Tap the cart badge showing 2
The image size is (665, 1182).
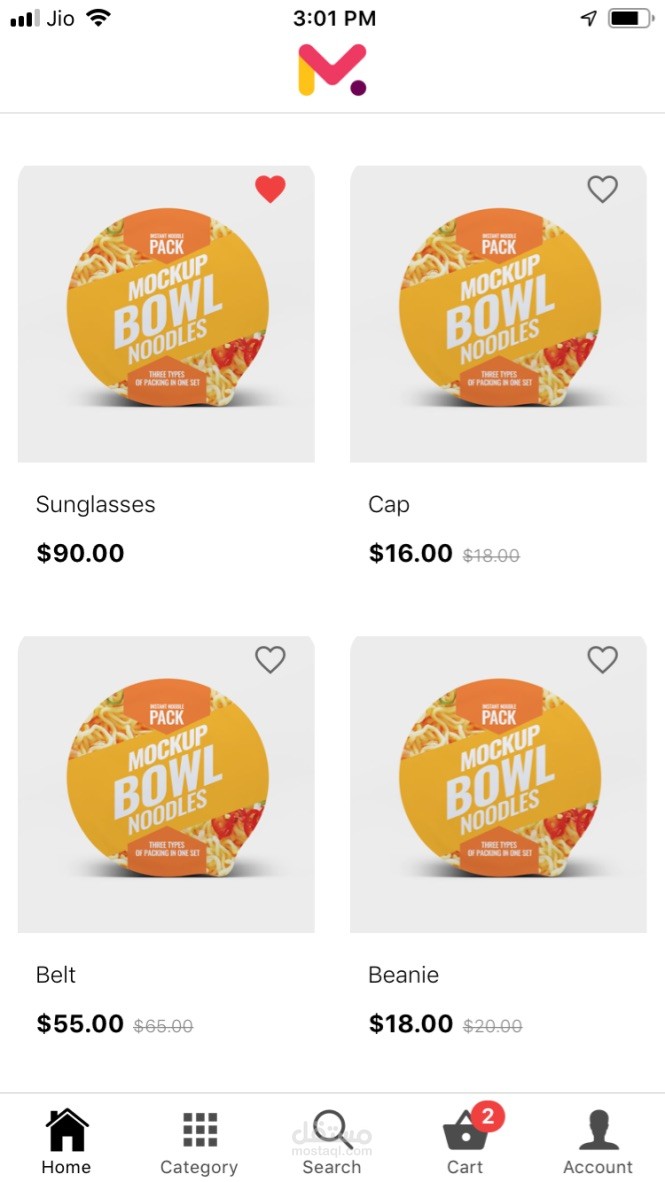[x=487, y=1116]
